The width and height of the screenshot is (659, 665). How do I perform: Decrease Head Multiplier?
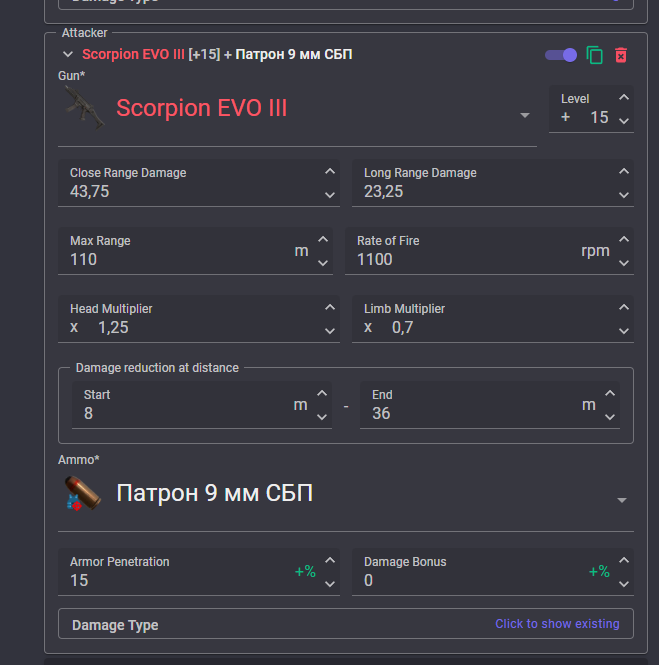330,331
